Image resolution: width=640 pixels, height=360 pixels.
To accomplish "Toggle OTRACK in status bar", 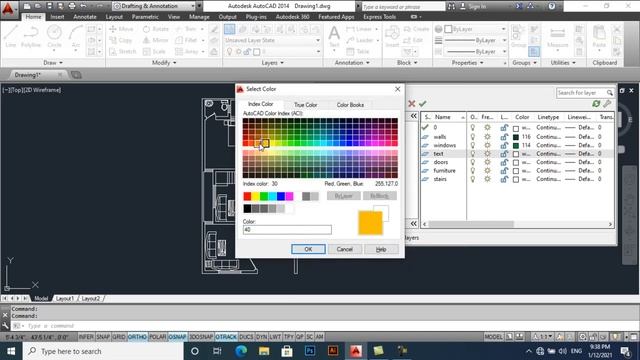I will (x=226, y=337).
